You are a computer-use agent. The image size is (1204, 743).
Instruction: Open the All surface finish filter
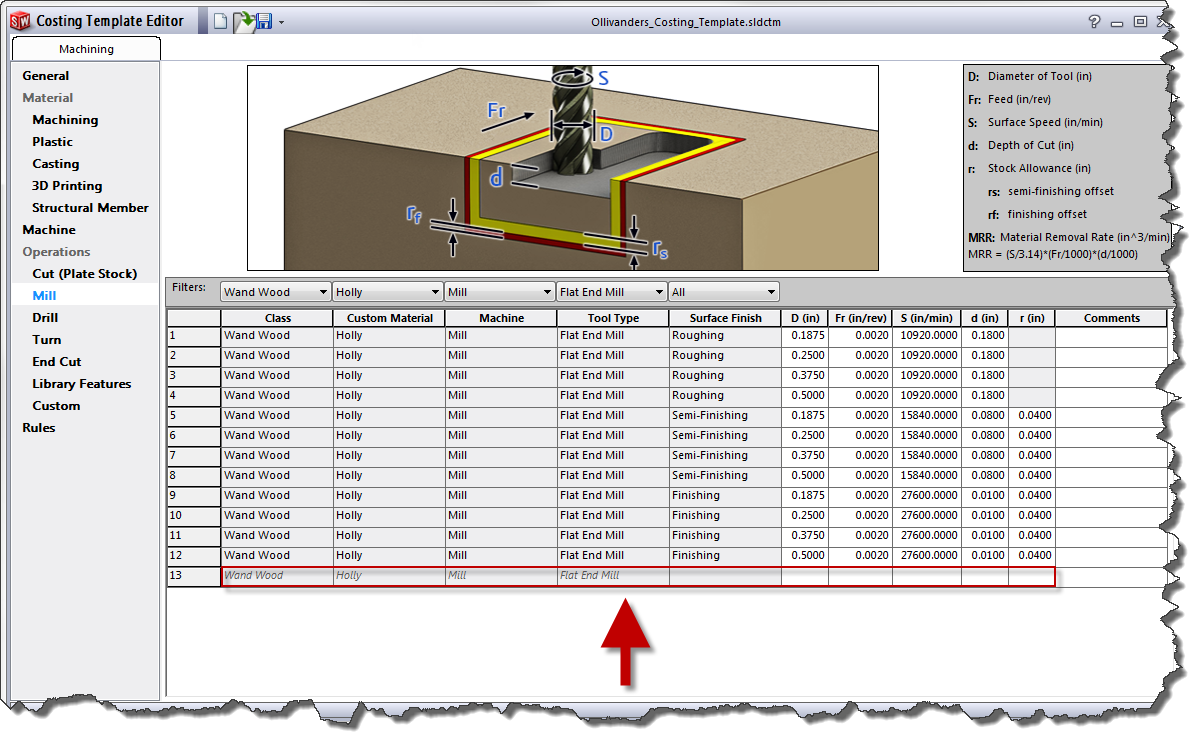[x=724, y=292]
